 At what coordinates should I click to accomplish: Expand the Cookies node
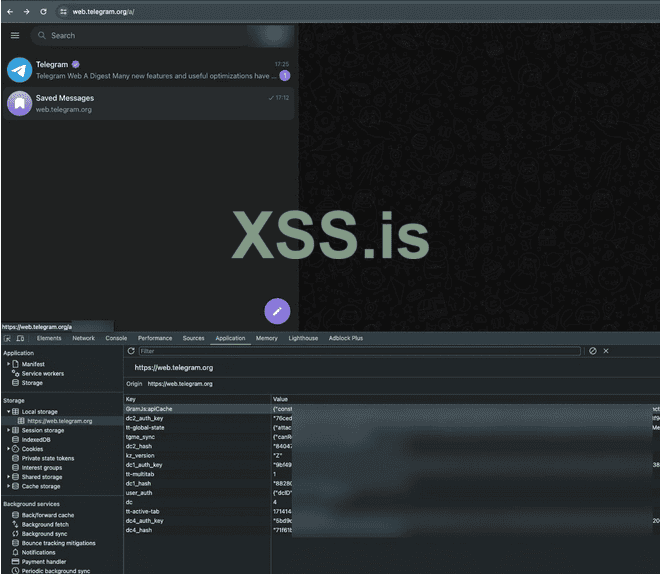(8, 449)
